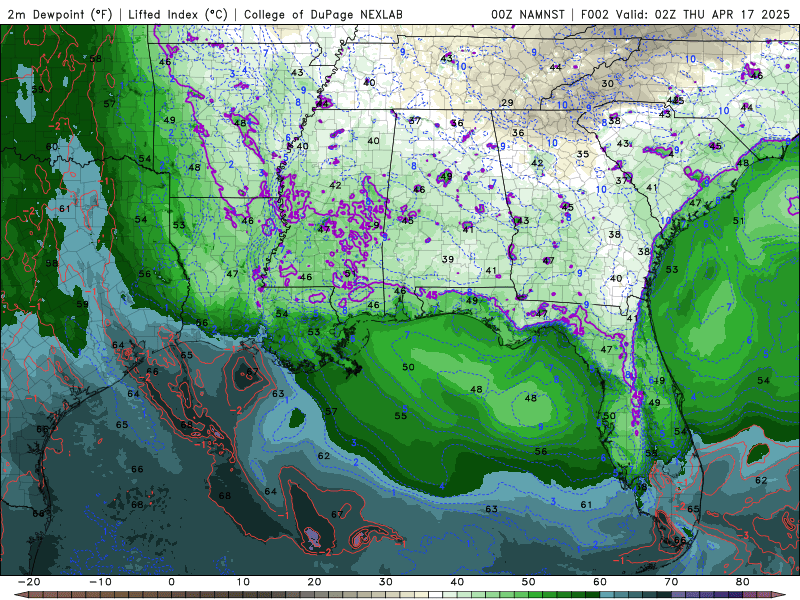Screen dimensions: 800x600
Task: Click the "-20" label on the color scale
Action: (29, 582)
